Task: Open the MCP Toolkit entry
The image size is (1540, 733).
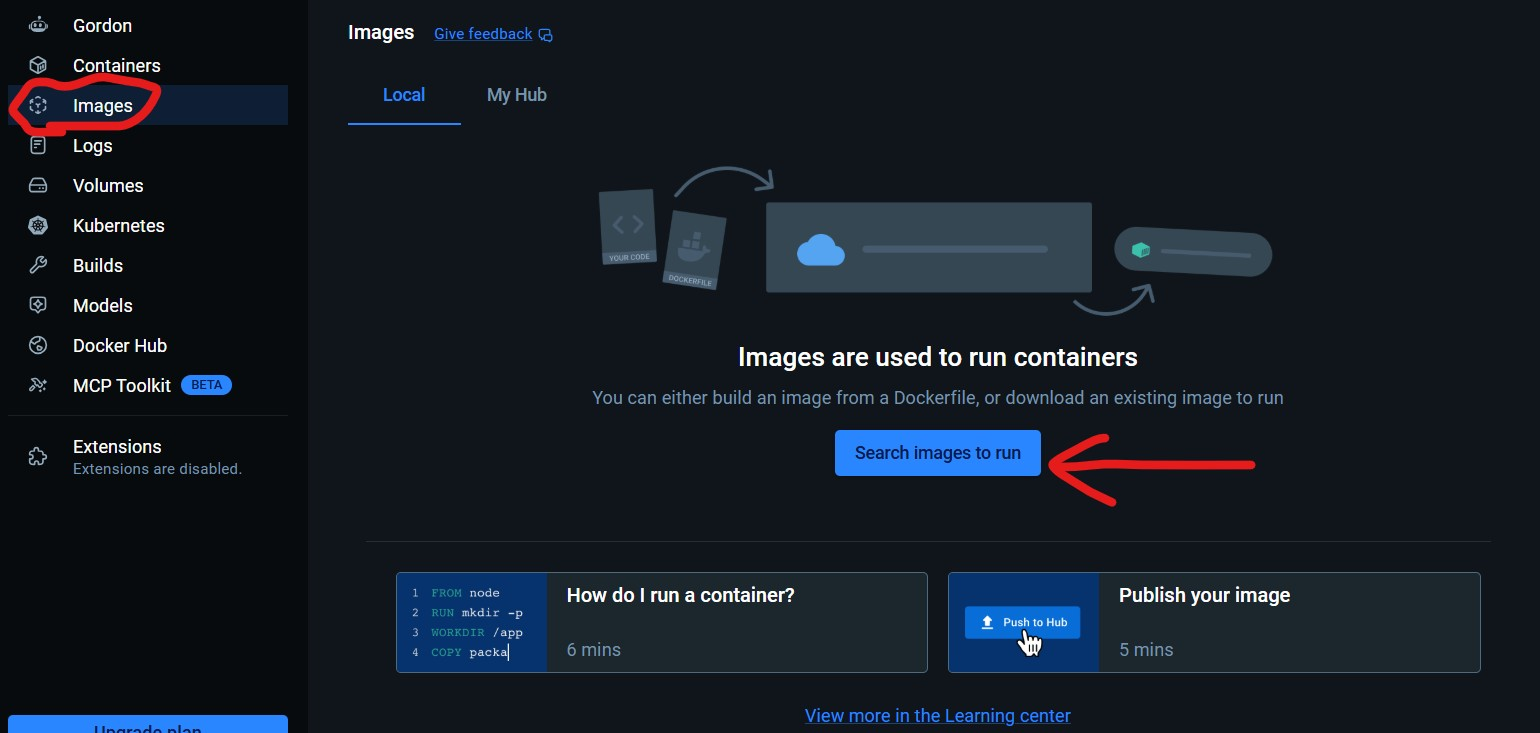Action: tap(148, 385)
